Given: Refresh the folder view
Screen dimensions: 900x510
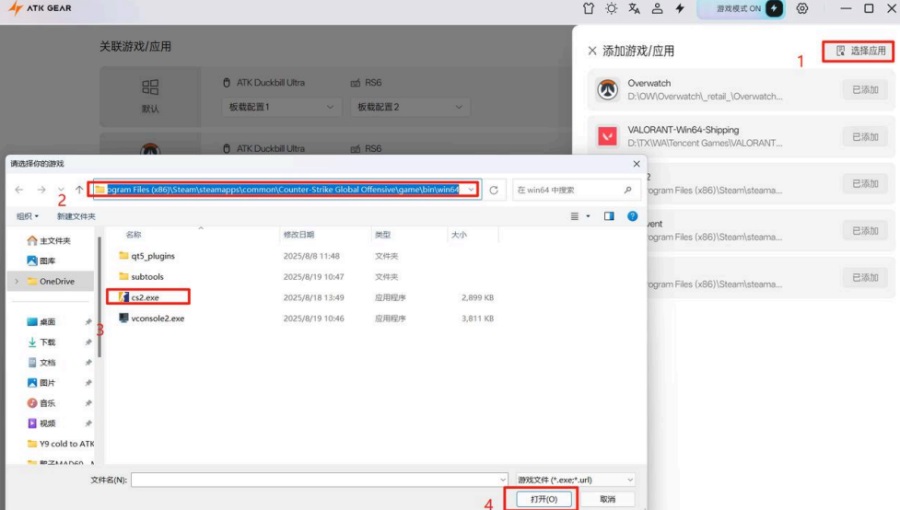Looking at the screenshot, I should tap(494, 190).
